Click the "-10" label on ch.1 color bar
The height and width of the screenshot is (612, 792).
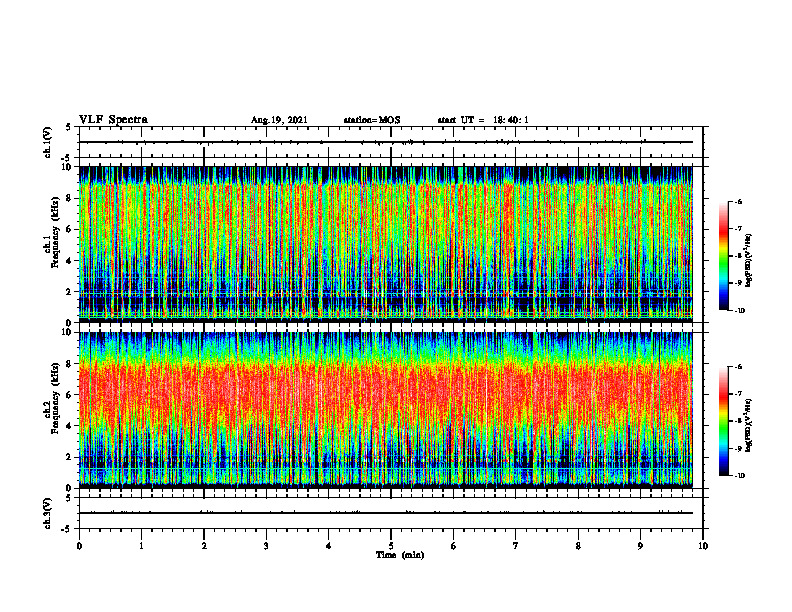740,311
